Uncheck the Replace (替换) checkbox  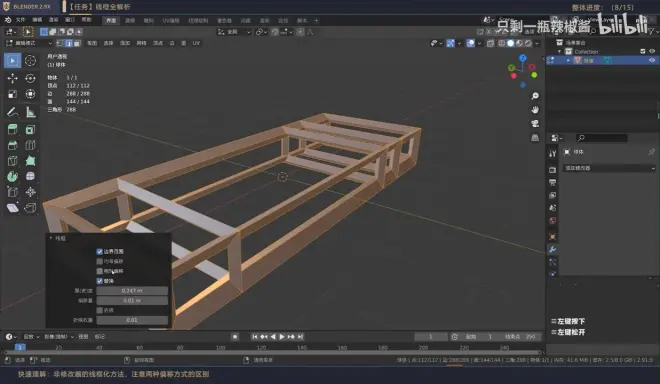click(100, 281)
